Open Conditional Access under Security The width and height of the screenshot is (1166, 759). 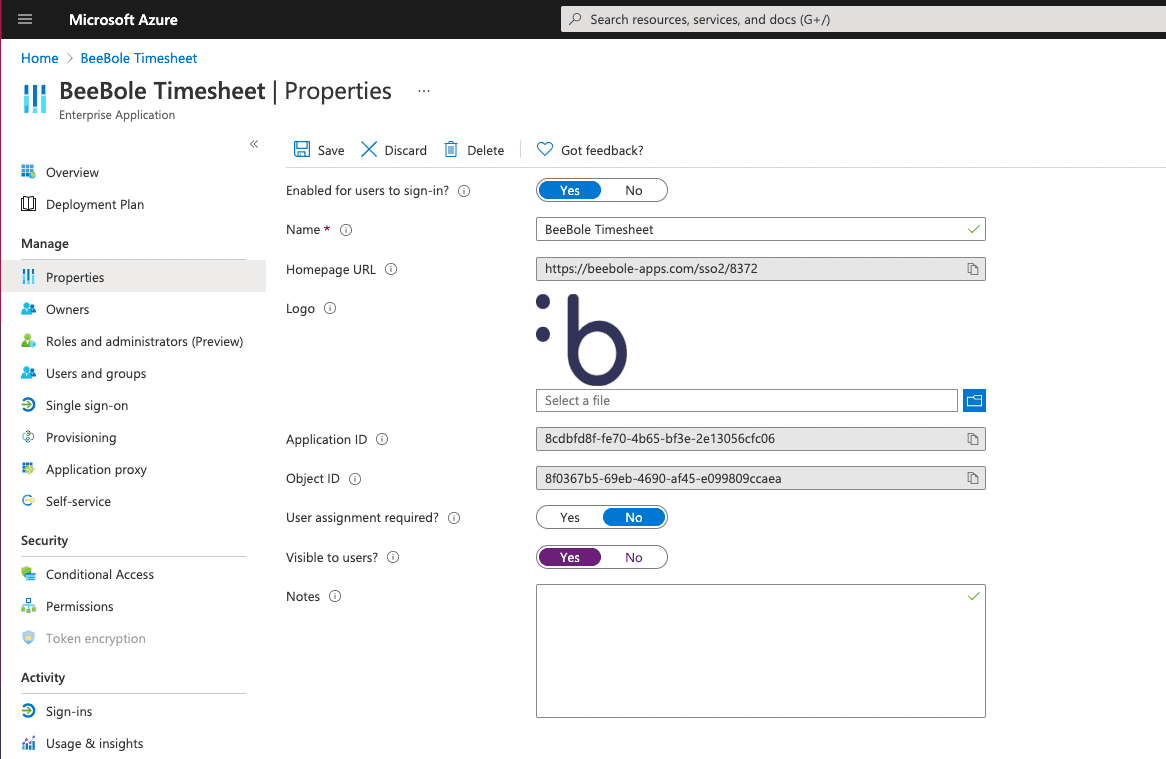(x=99, y=574)
